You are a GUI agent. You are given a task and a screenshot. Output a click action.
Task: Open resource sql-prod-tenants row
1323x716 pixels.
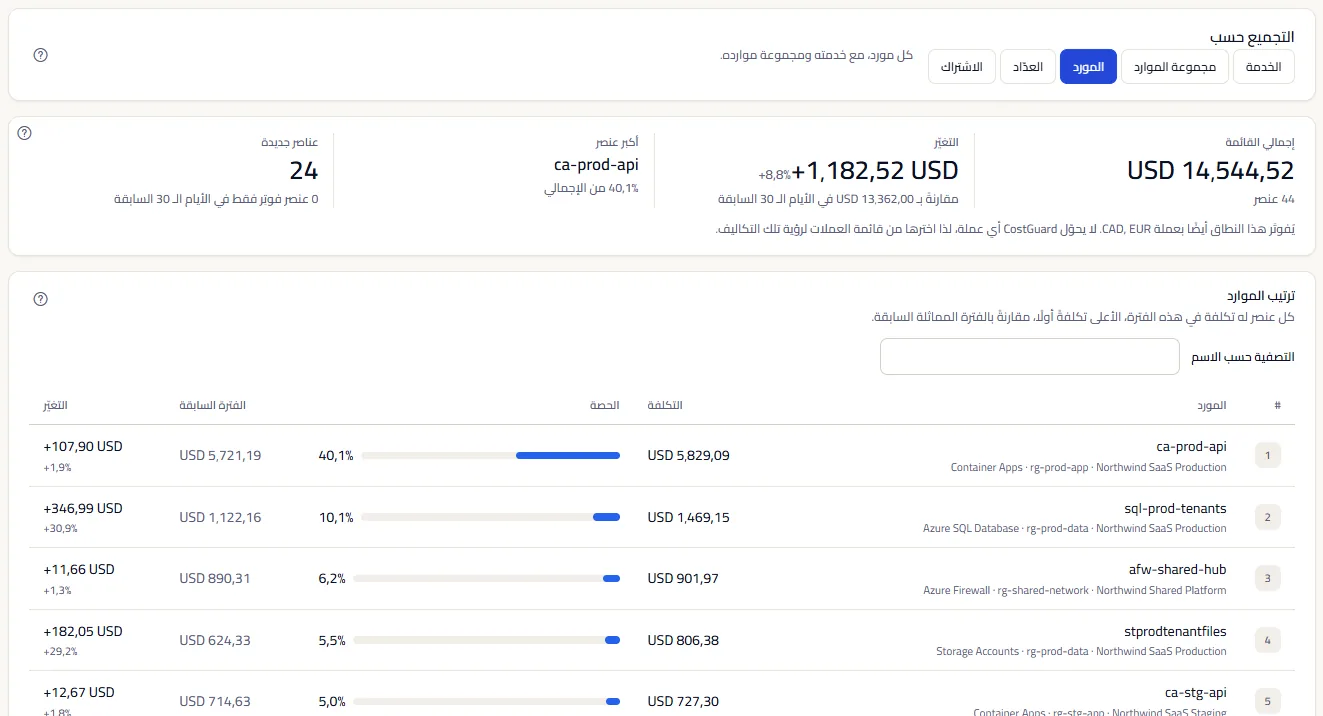pyautogui.click(x=1176, y=508)
